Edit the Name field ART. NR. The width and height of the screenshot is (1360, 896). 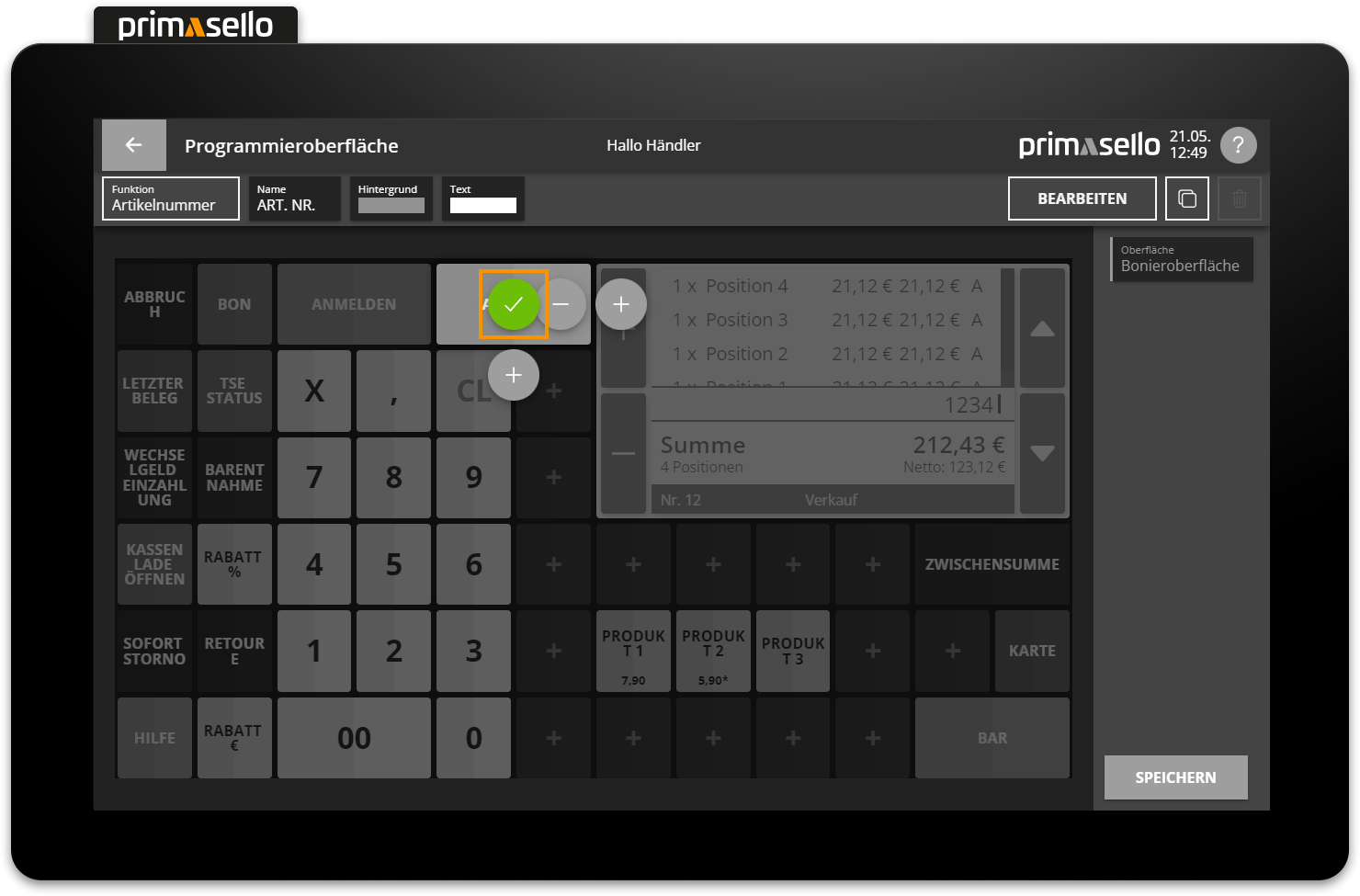point(294,198)
